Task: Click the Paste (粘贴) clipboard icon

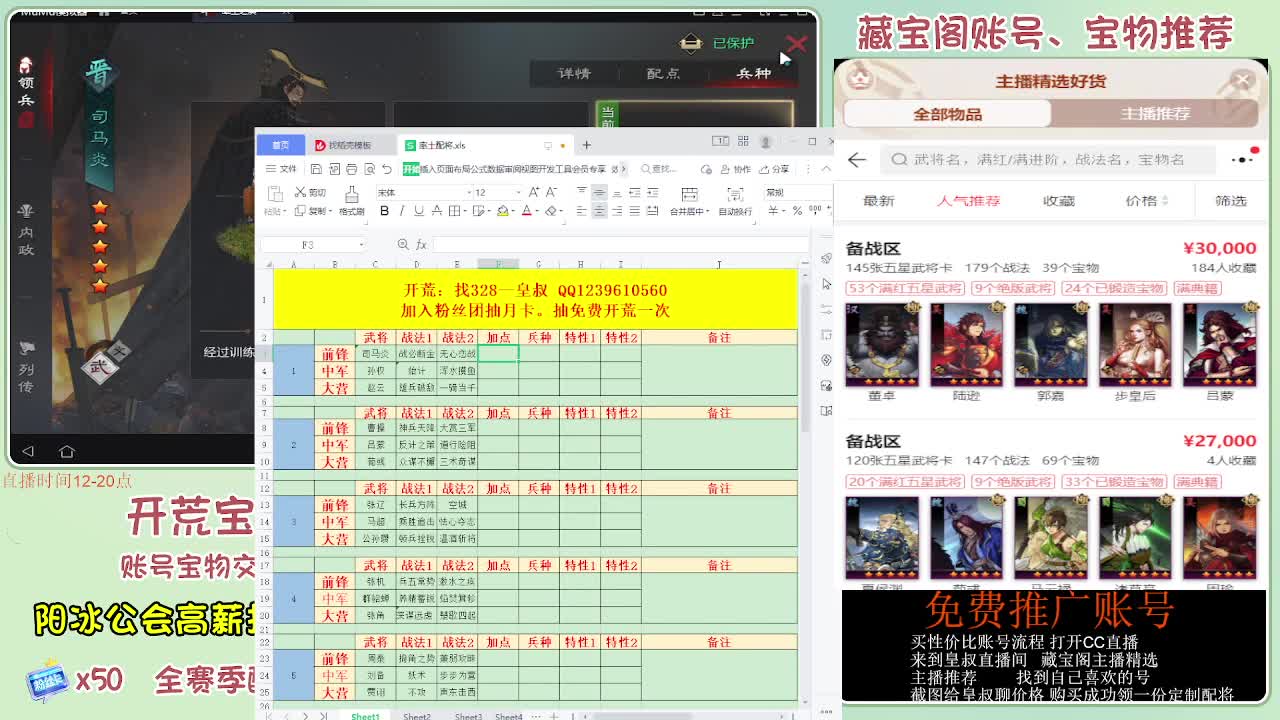Action: click(x=275, y=193)
